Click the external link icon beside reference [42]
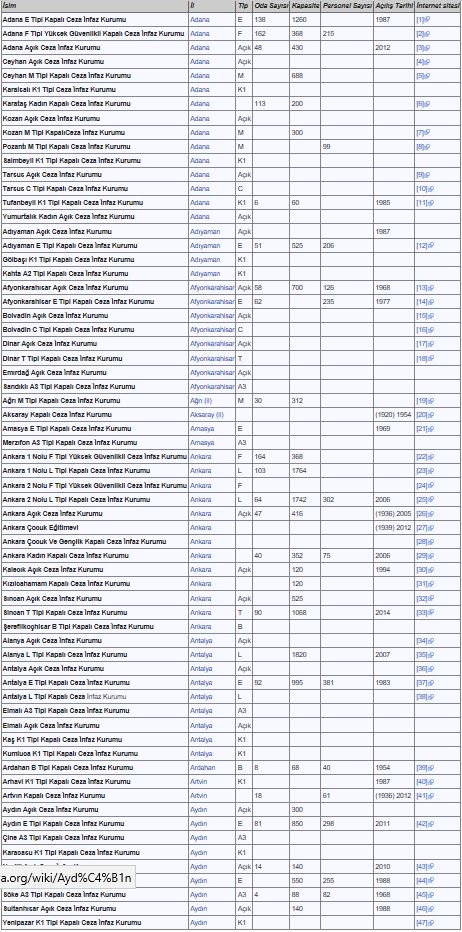Screen dimensions: 462x932 click(431, 824)
